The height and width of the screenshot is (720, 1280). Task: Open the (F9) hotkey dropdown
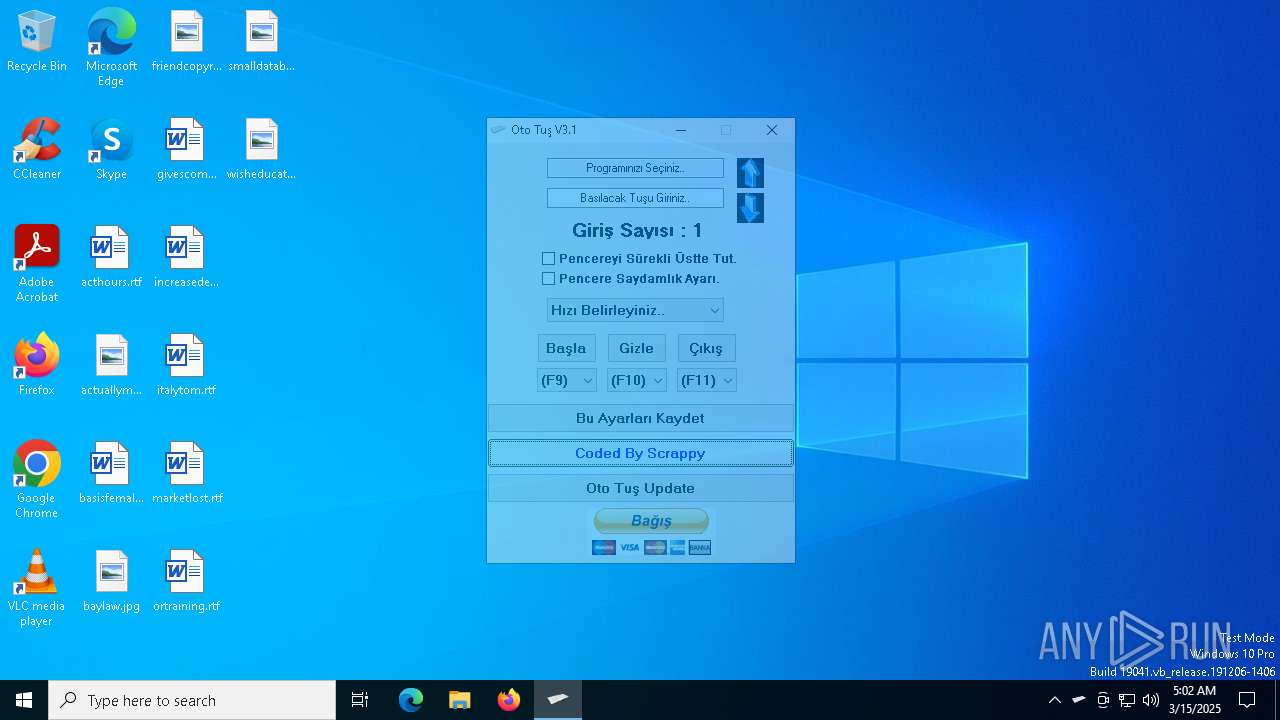pyautogui.click(x=567, y=380)
